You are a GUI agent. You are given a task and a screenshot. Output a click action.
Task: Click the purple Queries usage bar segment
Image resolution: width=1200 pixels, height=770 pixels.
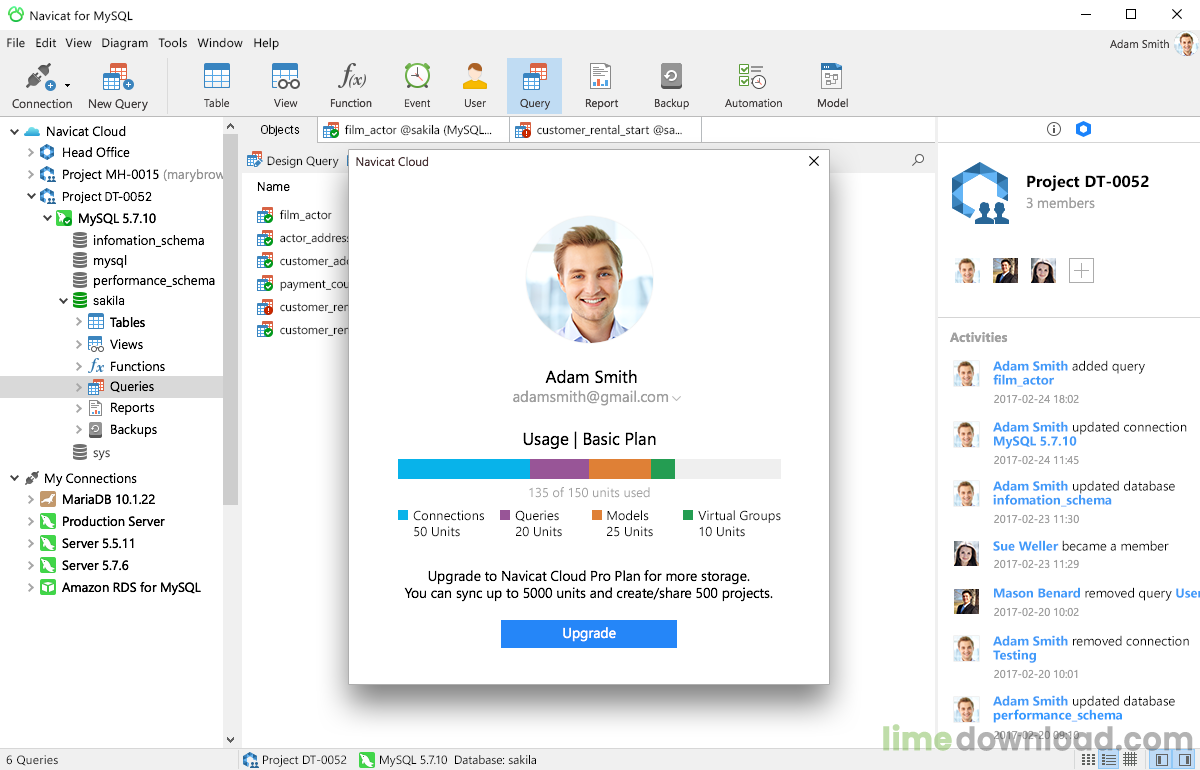[559, 469]
